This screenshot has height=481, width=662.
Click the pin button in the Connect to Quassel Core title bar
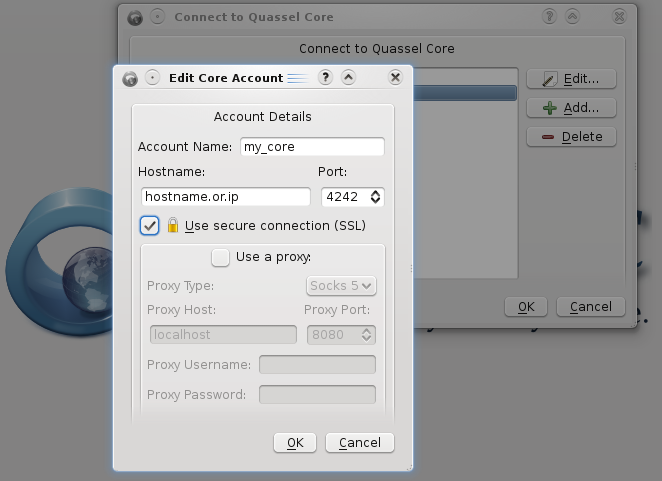click(x=157, y=17)
